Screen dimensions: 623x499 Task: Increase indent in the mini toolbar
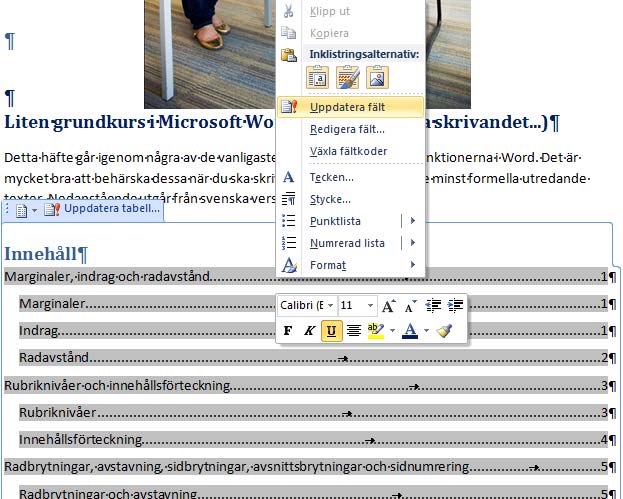coord(455,306)
